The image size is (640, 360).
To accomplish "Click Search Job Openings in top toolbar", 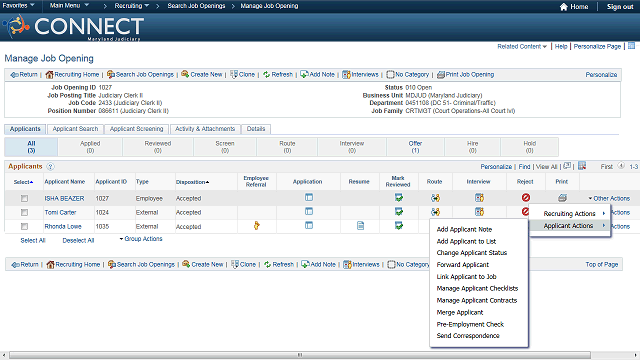I will (140, 75).
